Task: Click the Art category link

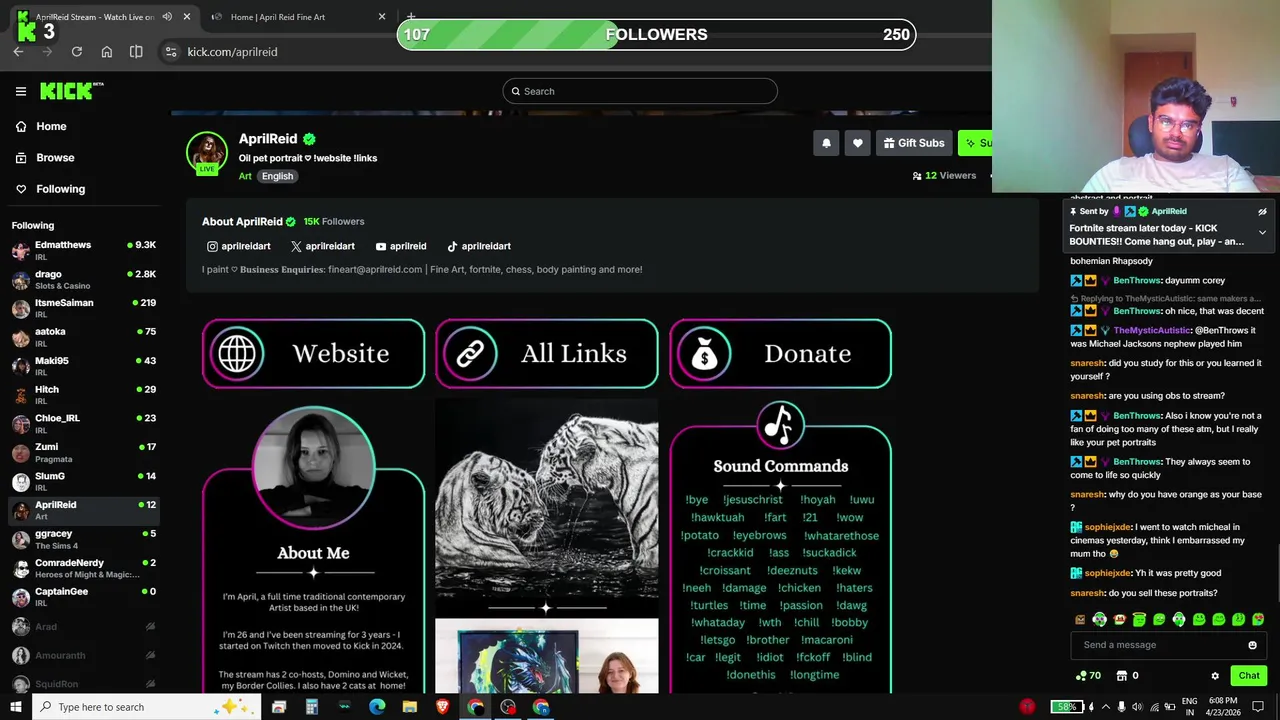Action: [x=245, y=176]
